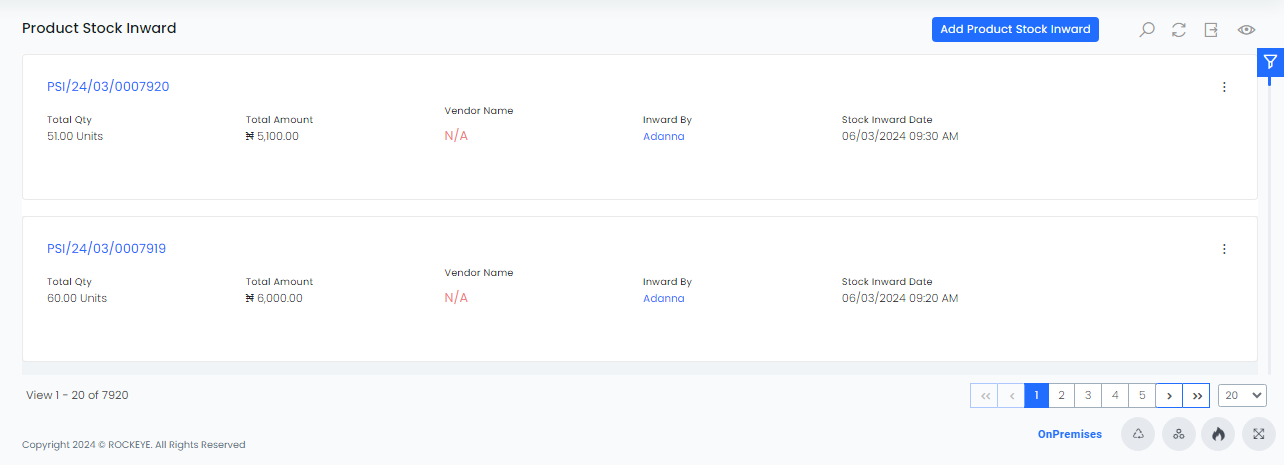Click the export icon in header
Screen dimensions: 1284x465
tap(1211, 30)
